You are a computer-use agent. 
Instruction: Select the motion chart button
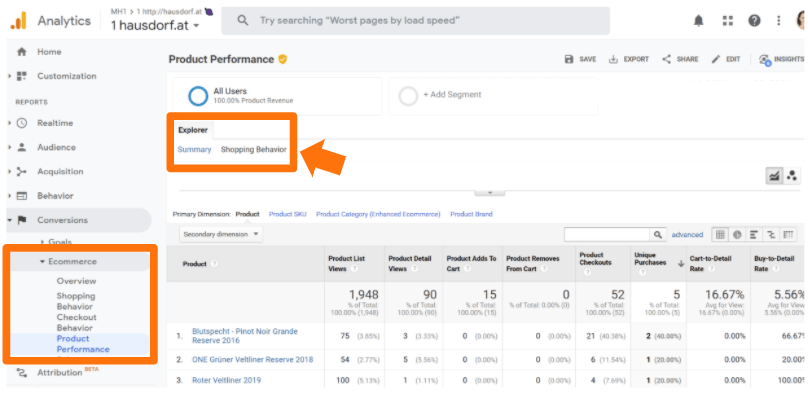pyautogui.click(x=792, y=176)
